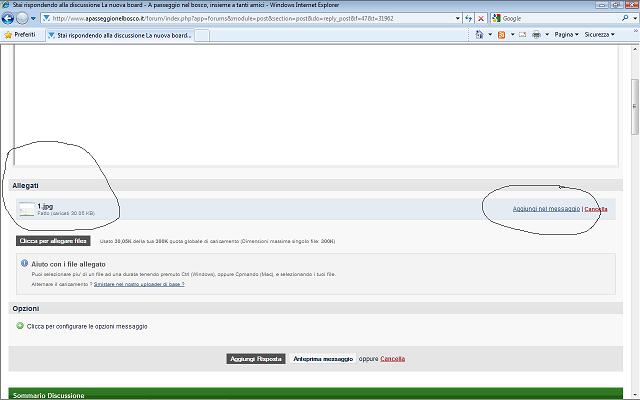Click the RSS feeds icon

tap(501, 34)
